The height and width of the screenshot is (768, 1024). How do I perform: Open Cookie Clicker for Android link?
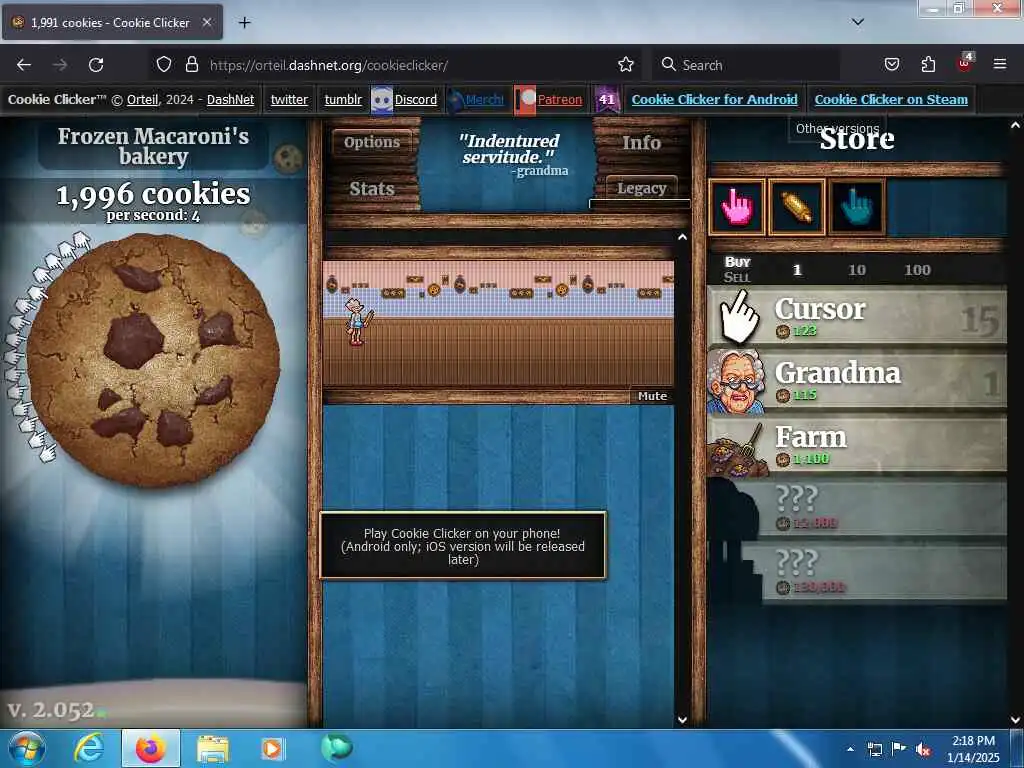(x=714, y=100)
